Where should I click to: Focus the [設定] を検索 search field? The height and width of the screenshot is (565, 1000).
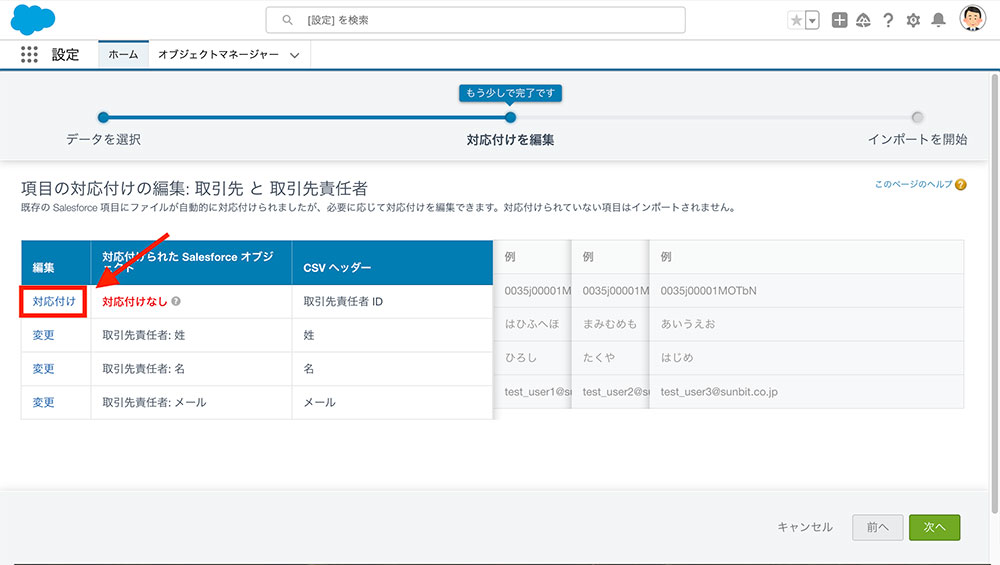click(476, 20)
